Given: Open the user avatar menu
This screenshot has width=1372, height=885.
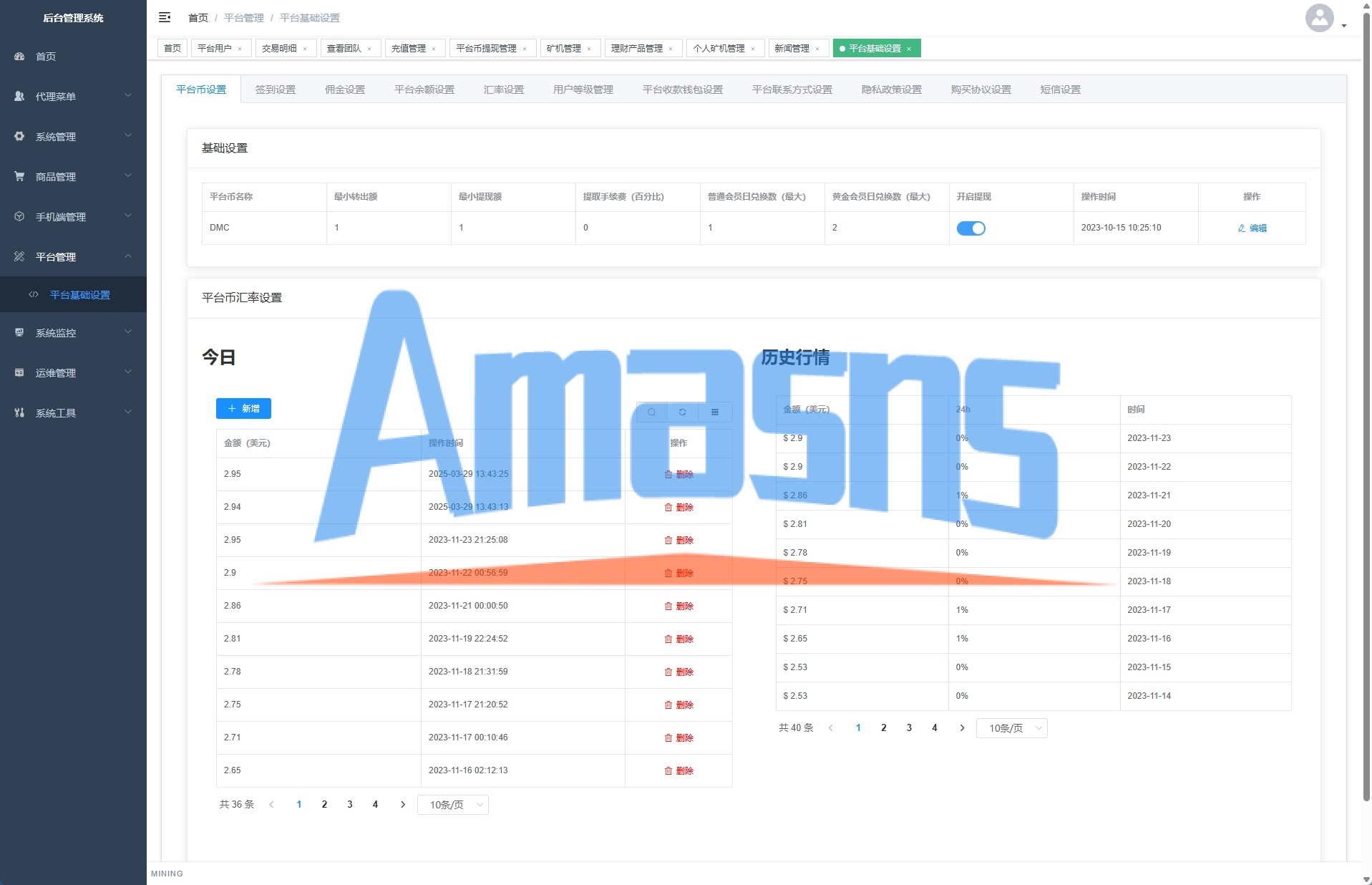Looking at the screenshot, I should pos(1319,18).
